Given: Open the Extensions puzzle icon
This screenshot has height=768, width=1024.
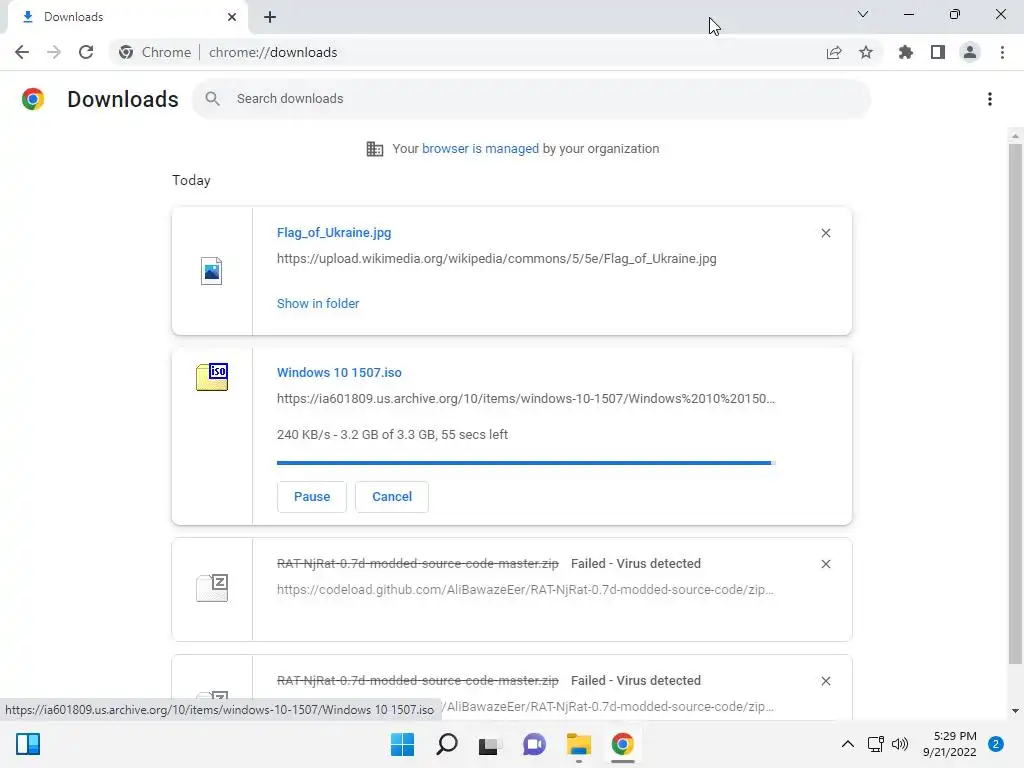Looking at the screenshot, I should click(x=906, y=52).
